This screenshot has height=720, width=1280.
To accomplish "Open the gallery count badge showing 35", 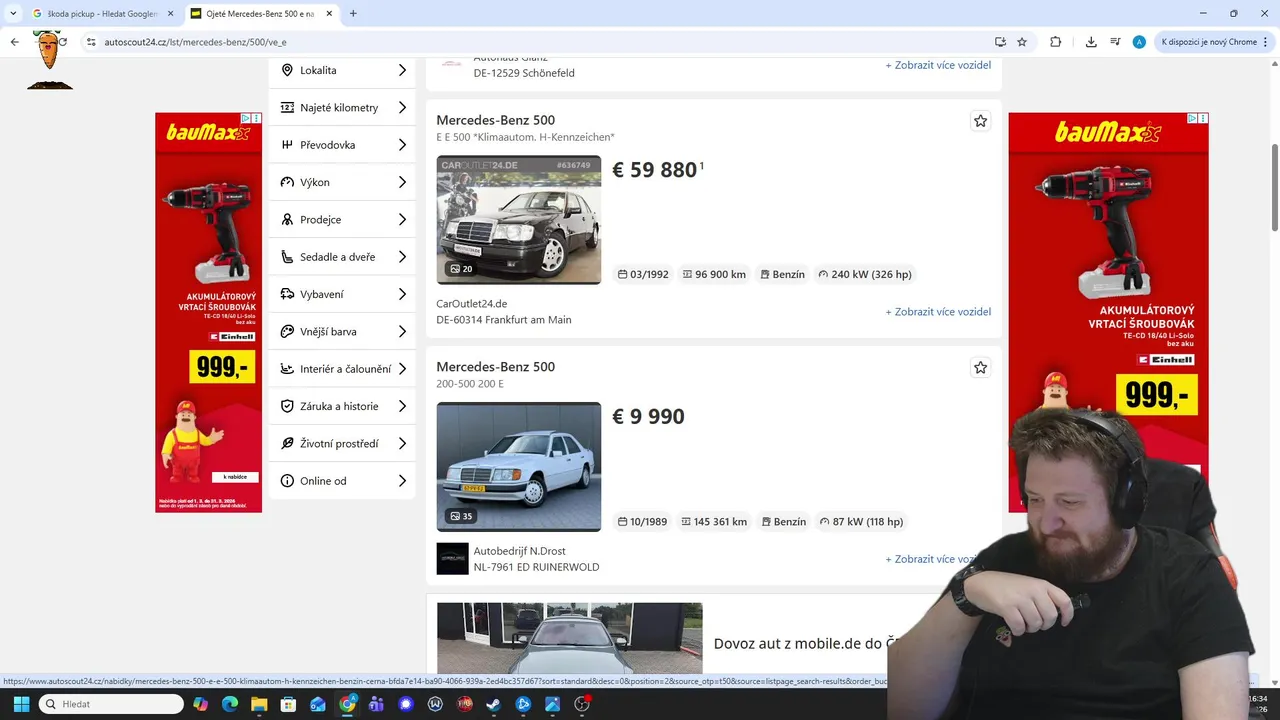I will point(461,516).
